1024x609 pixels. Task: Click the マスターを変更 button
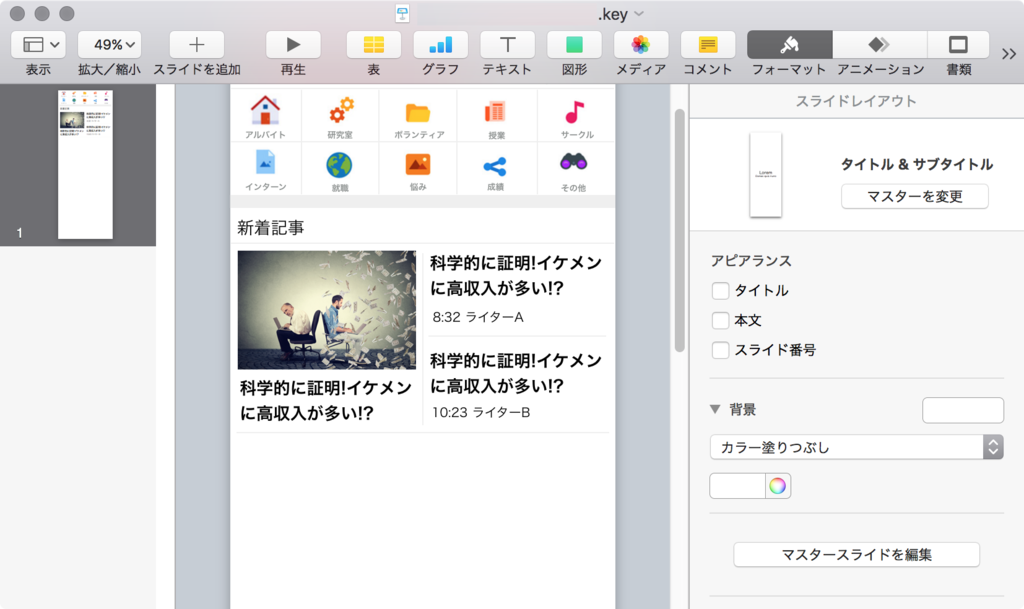pos(914,196)
